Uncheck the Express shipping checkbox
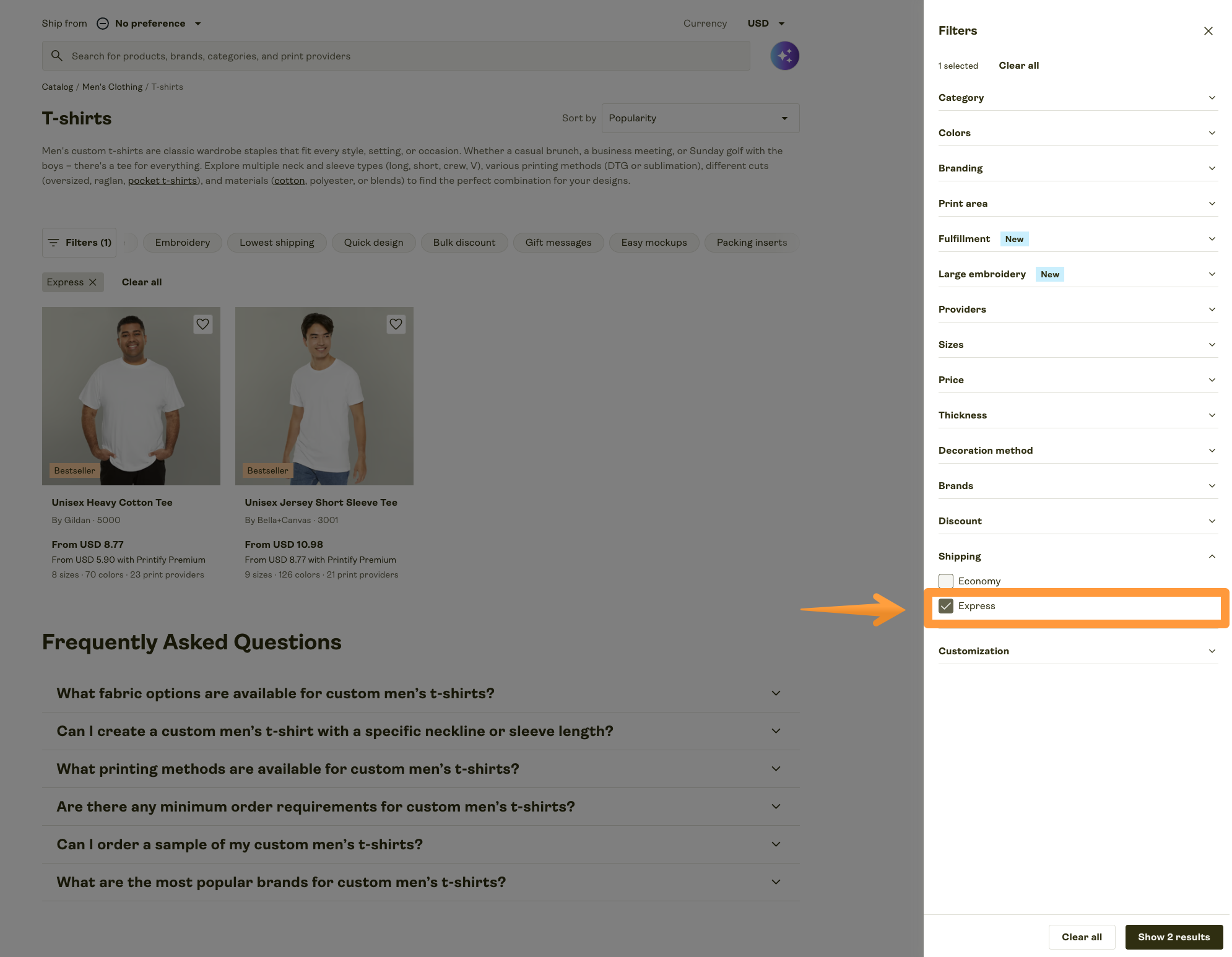The width and height of the screenshot is (1232, 957). click(x=947, y=606)
